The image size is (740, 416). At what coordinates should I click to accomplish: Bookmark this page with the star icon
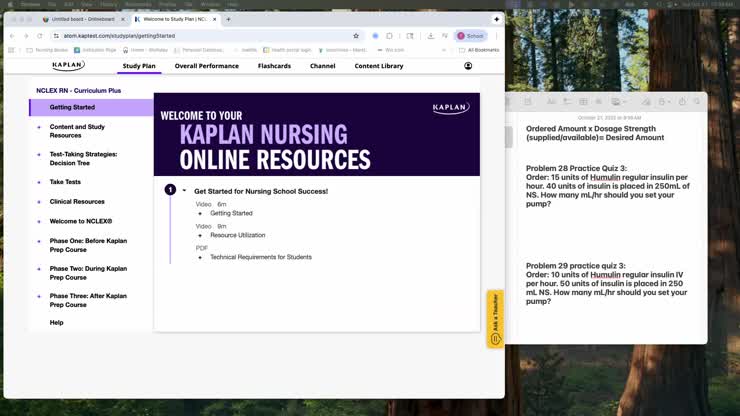(356, 36)
